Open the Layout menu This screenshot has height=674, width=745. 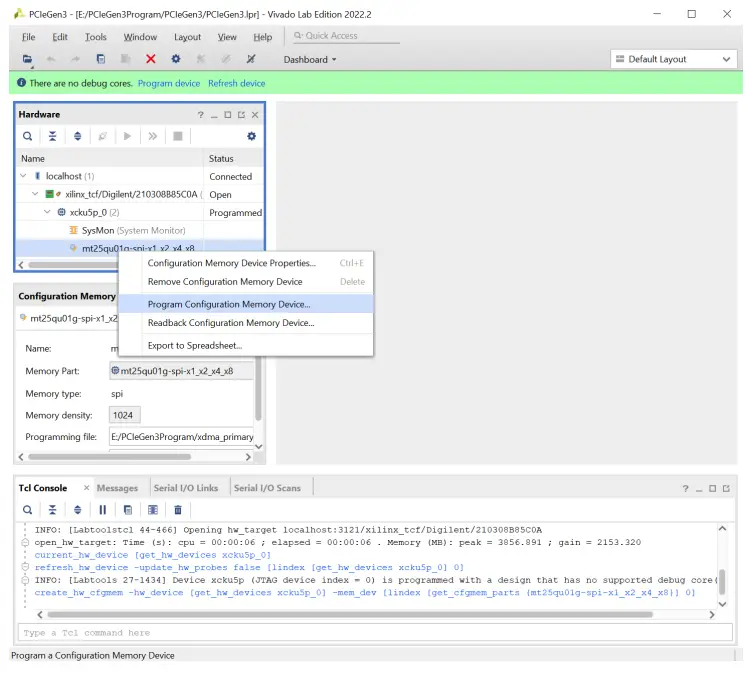(x=187, y=37)
